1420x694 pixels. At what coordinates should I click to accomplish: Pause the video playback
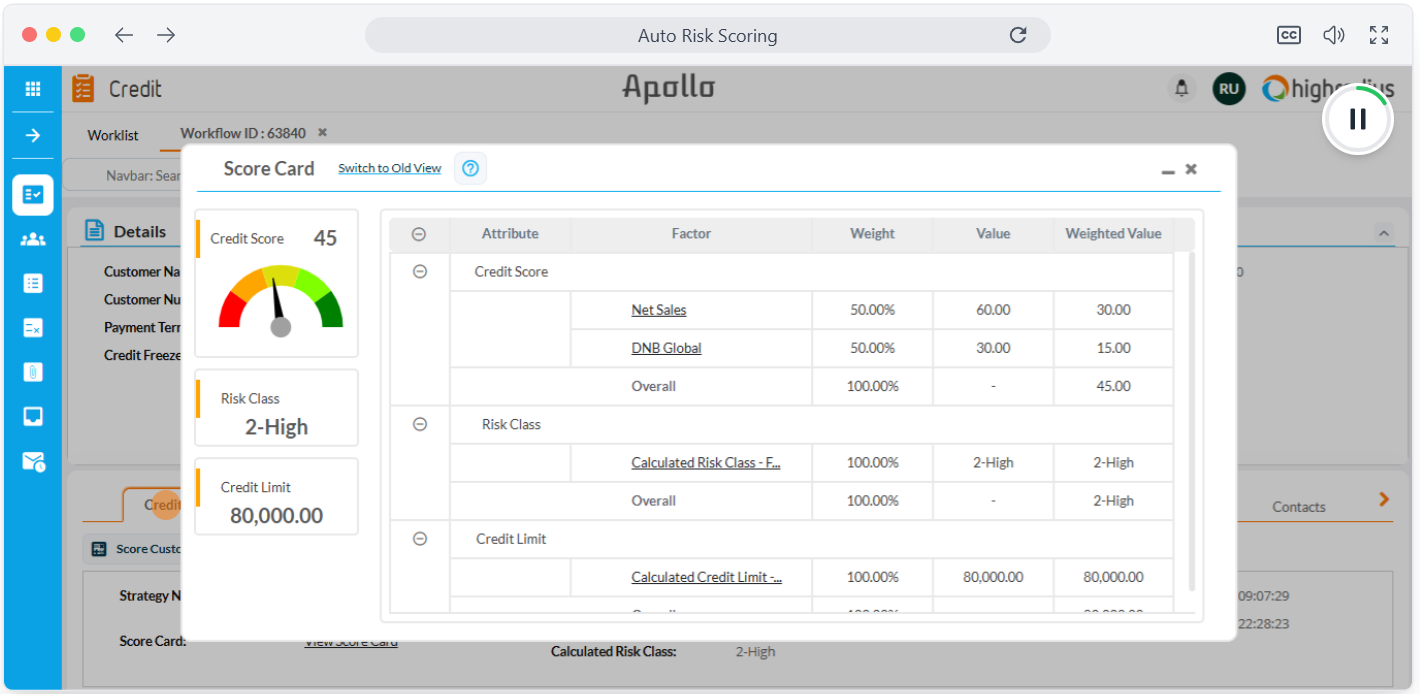(x=1358, y=119)
